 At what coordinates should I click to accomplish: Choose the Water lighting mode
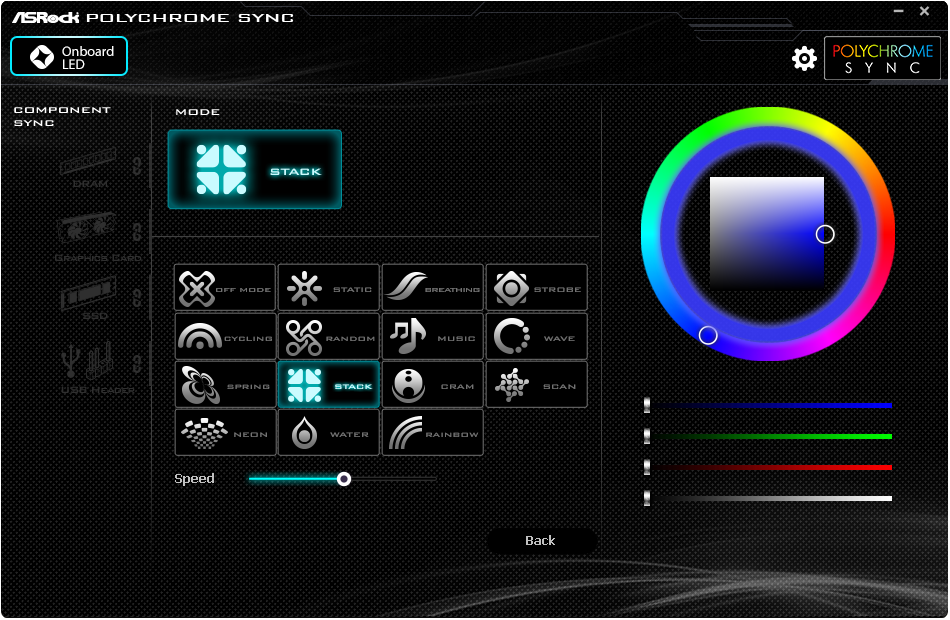click(x=328, y=433)
